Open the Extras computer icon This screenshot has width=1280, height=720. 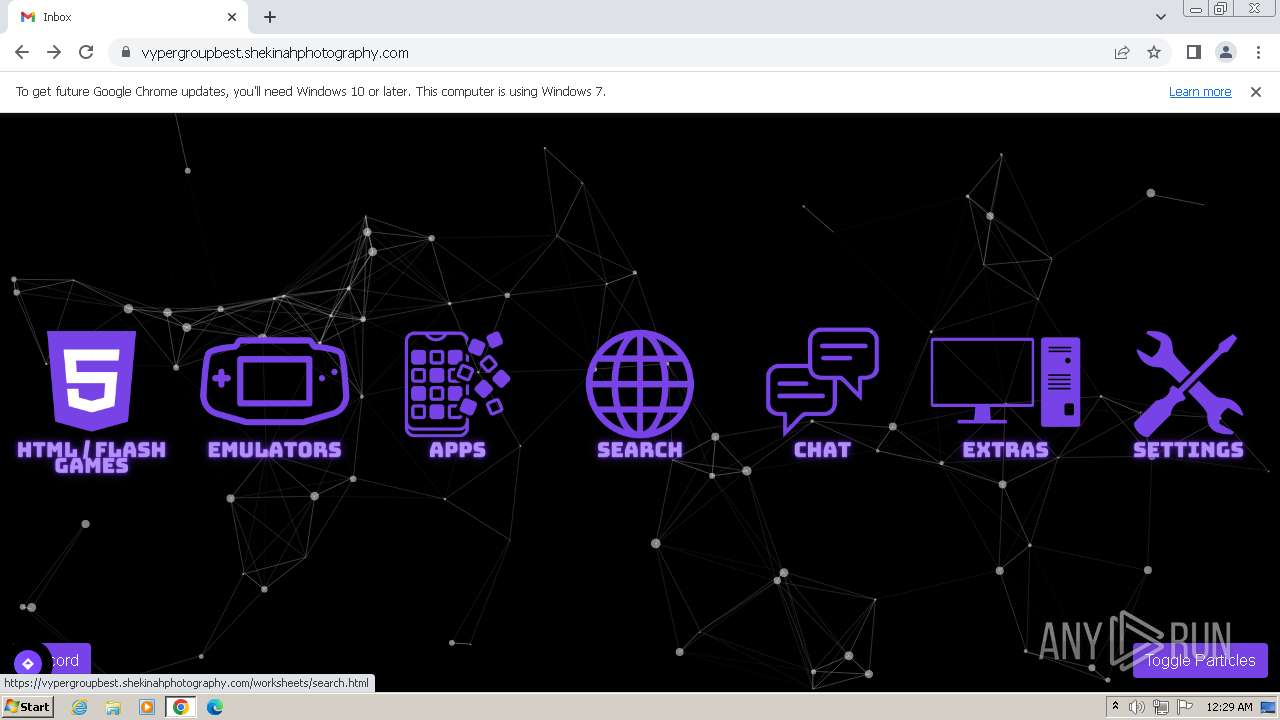1005,382
